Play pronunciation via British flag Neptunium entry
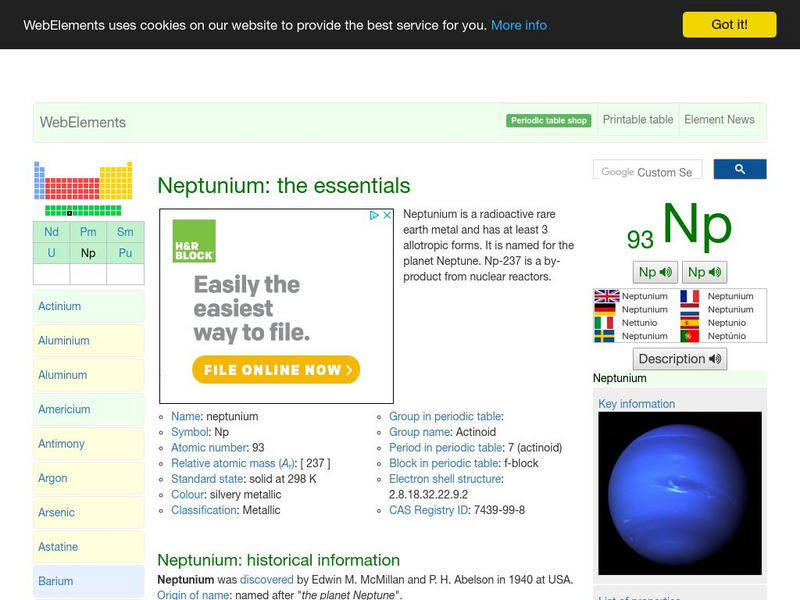The width and height of the screenshot is (800, 600). pyautogui.click(x=604, y=296)
